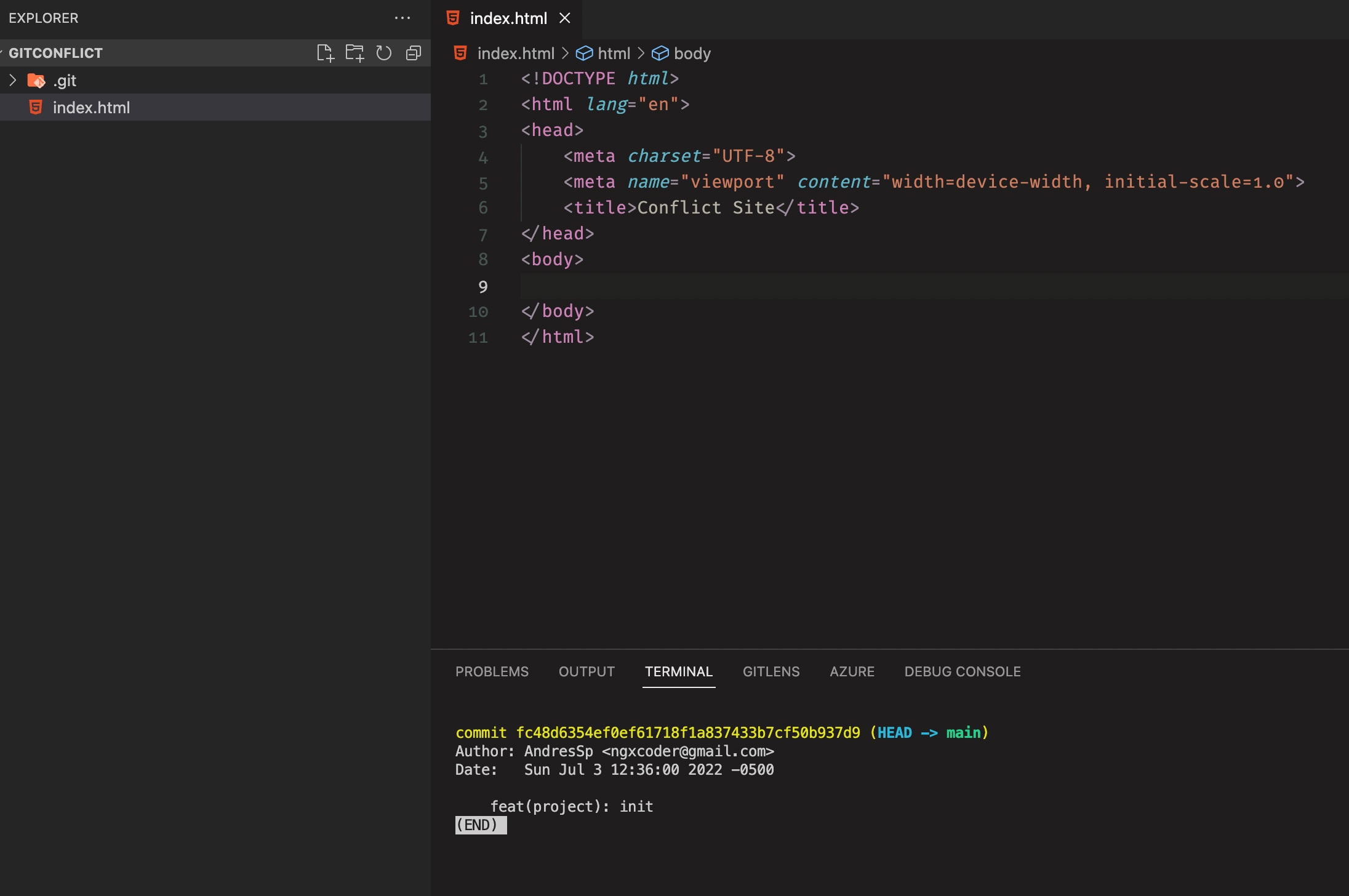Click the charset="UTF-8" meta line
The image size is (1349, 896).
tap(679, 156)
